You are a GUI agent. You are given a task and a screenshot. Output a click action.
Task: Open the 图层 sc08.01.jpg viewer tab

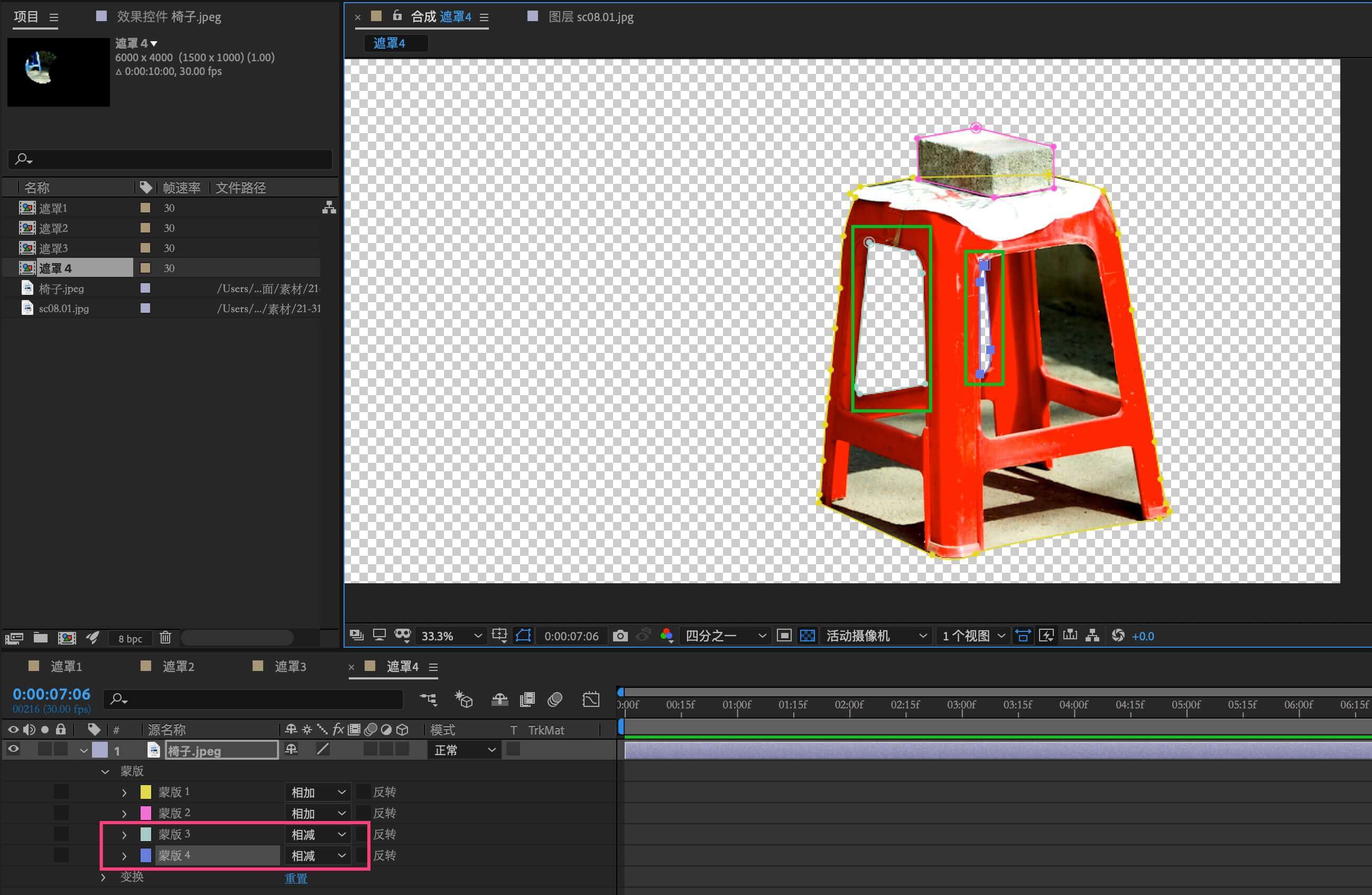point(590,17)
